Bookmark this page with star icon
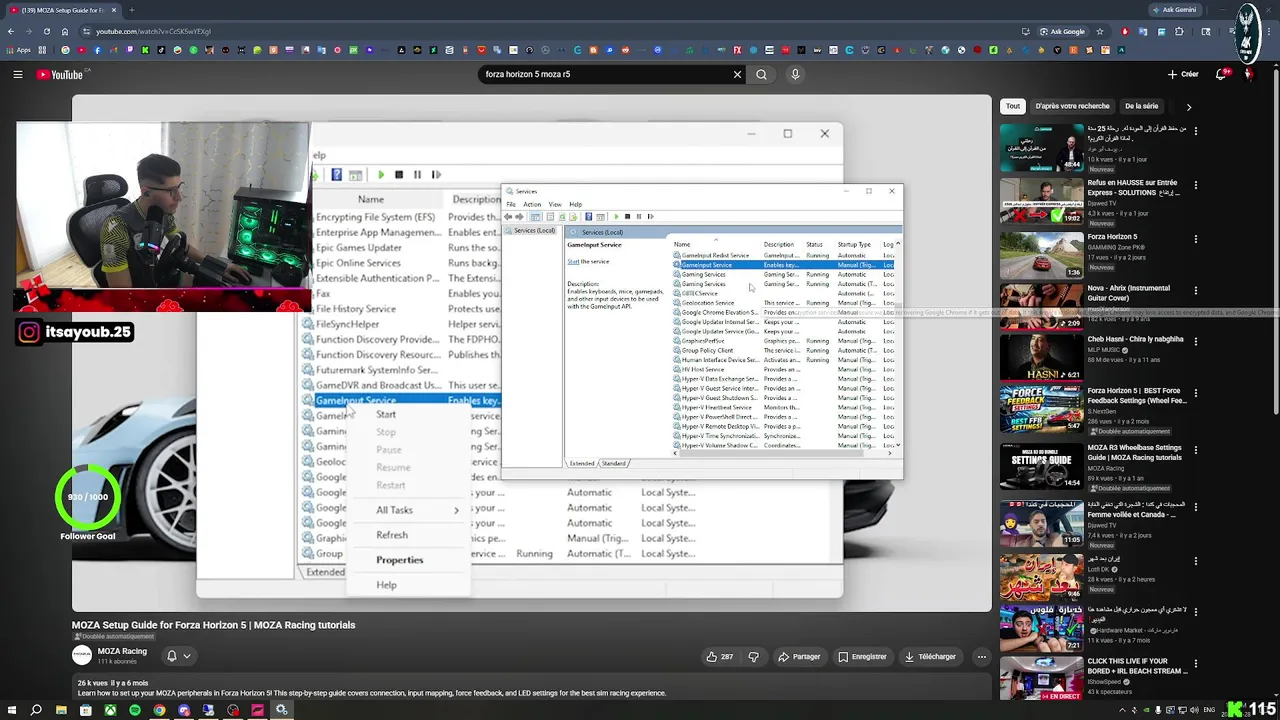The height and width of the screenshot is (720, 1280). [x=1100, y=31]
